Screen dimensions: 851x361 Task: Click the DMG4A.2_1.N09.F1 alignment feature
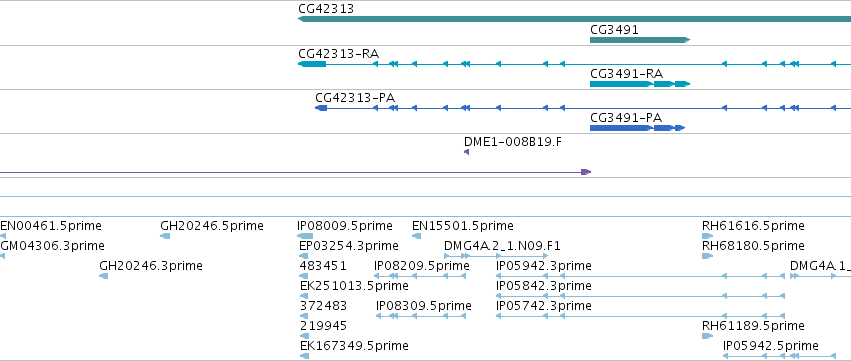coord(497,256)
